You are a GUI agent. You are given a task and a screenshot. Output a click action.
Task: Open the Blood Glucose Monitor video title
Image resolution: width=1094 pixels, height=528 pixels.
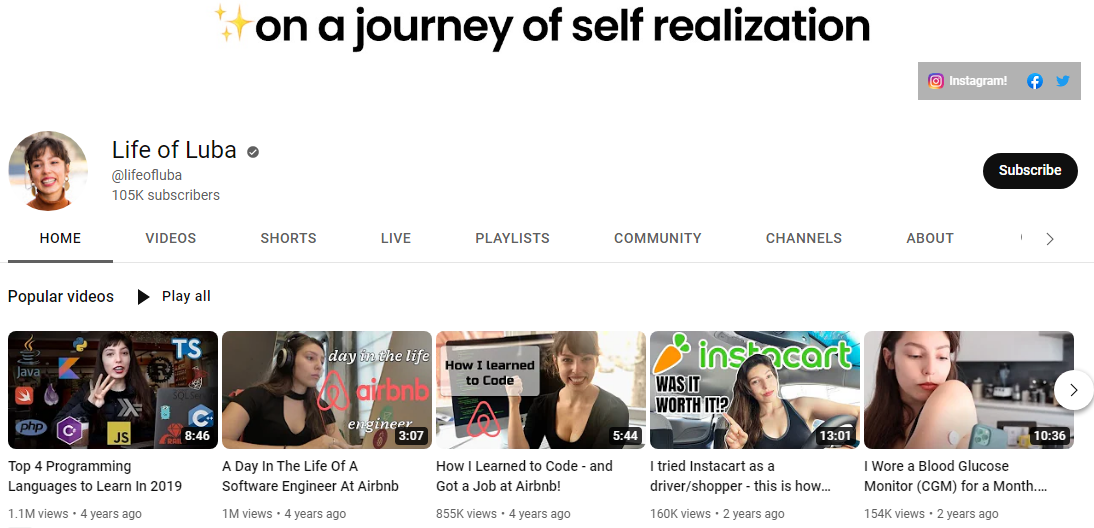[955, 476]
